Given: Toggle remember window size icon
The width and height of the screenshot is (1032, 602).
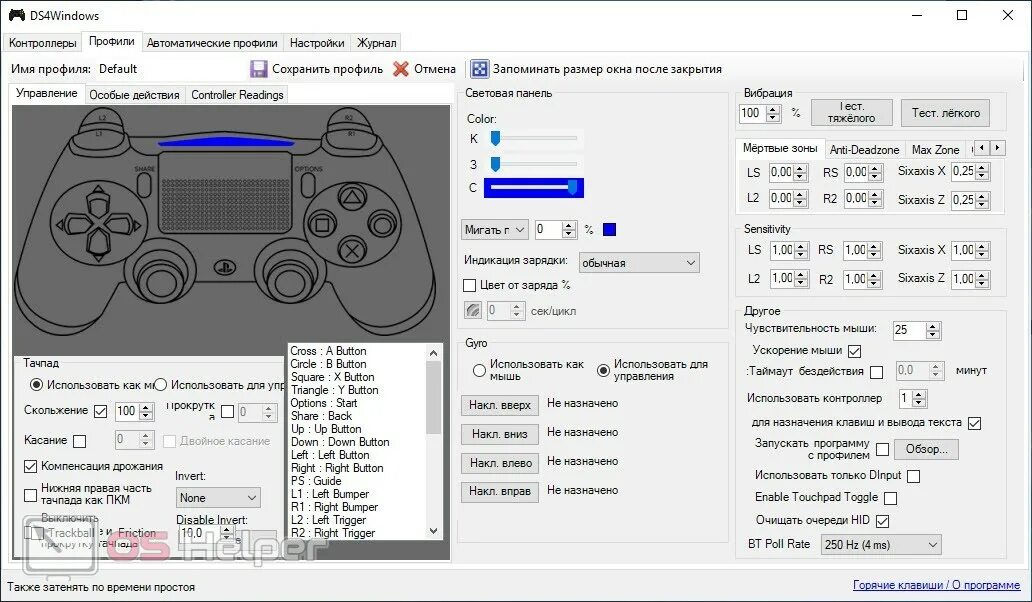Looking at the screenshot, I should [480, 69].
